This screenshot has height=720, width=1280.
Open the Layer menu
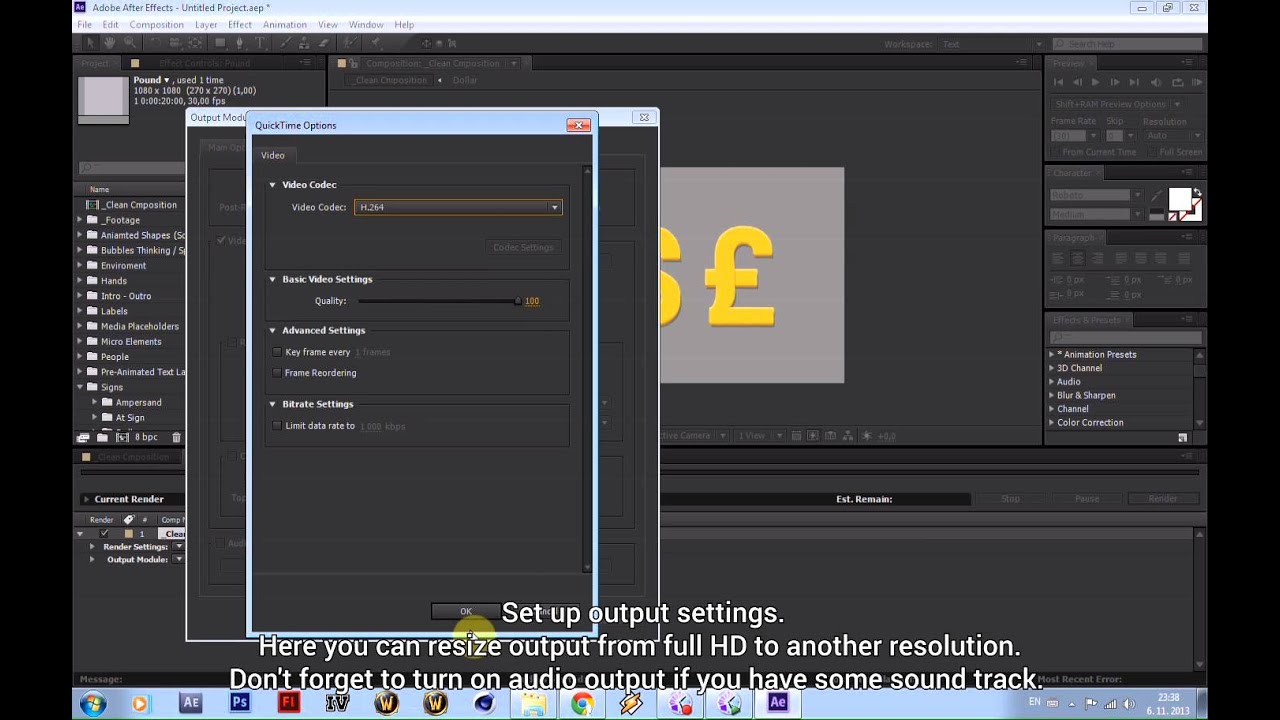(206, 24)
